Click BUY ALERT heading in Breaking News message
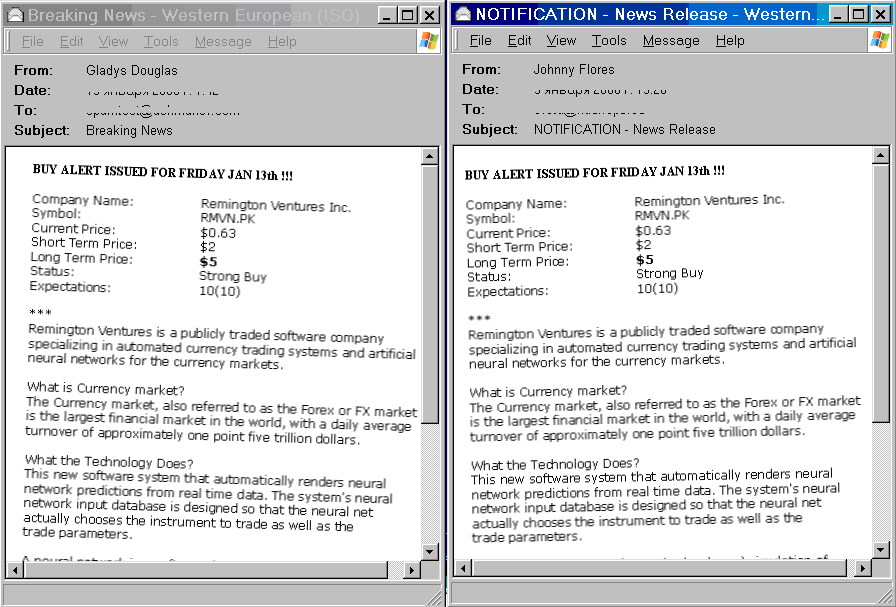This screenshot has width=896, height=607. point(163,172)
